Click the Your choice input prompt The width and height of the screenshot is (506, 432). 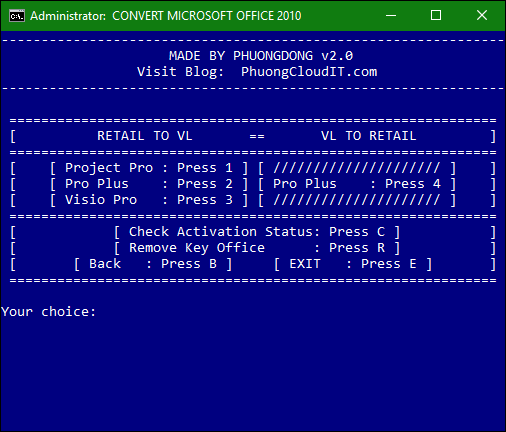click(x=49, y=312)
